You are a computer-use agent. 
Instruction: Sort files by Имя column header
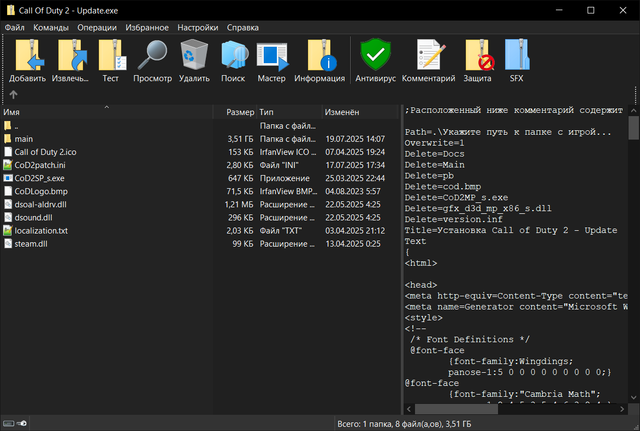click(x=107, y=112)
